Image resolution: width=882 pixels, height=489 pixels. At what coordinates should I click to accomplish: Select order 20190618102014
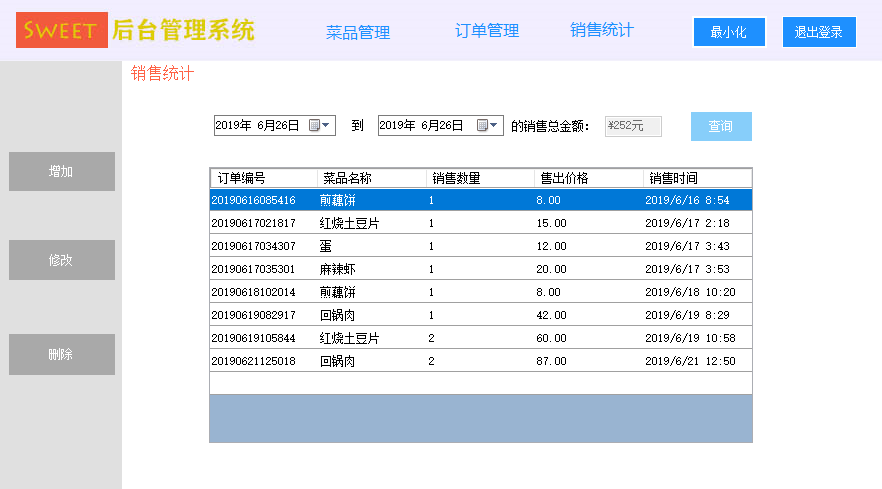click(x=481, y=292)
